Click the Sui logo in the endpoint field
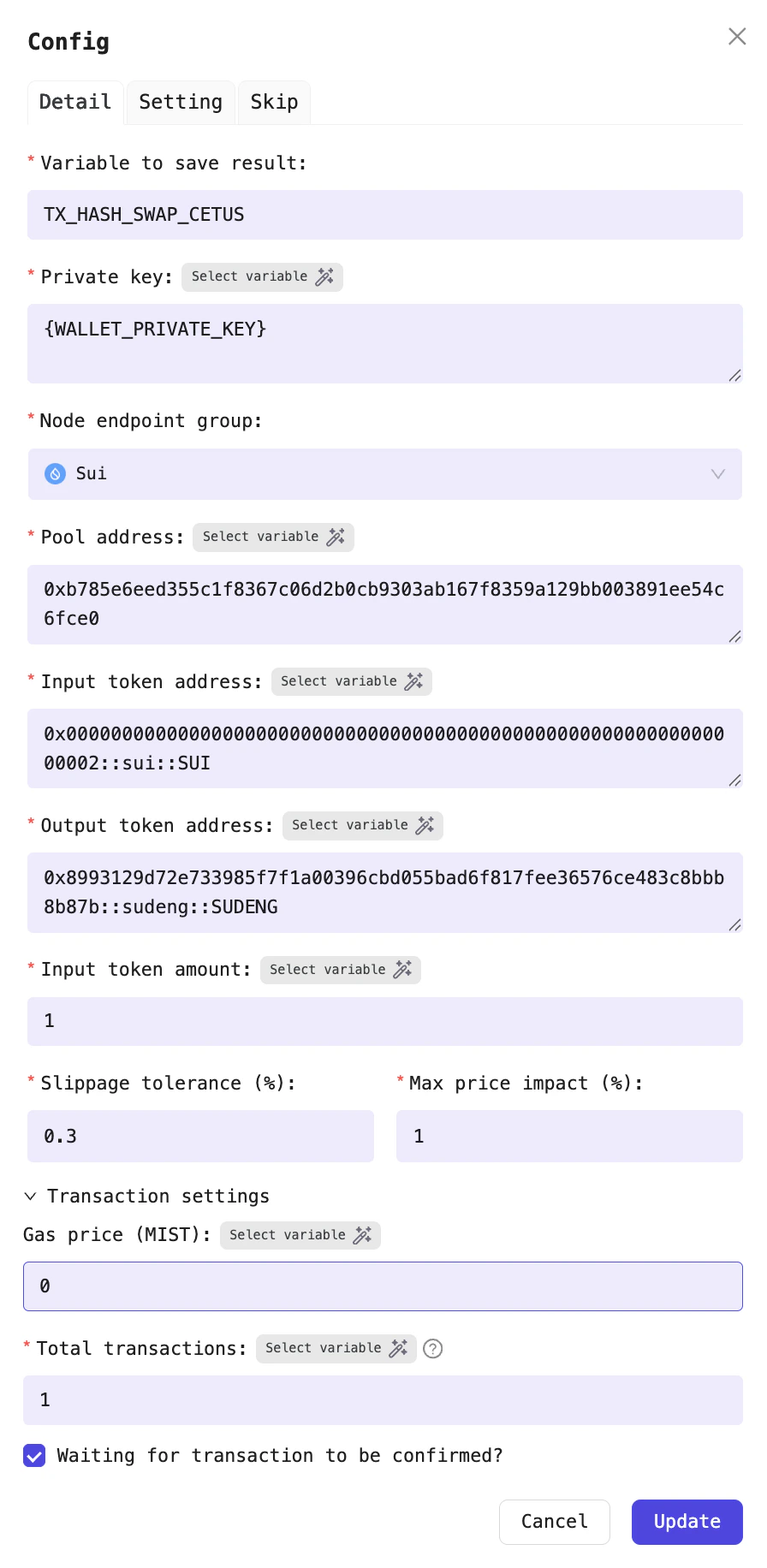Image resolution: width=767 pixels, height=1568 pixels. (55, 473)
